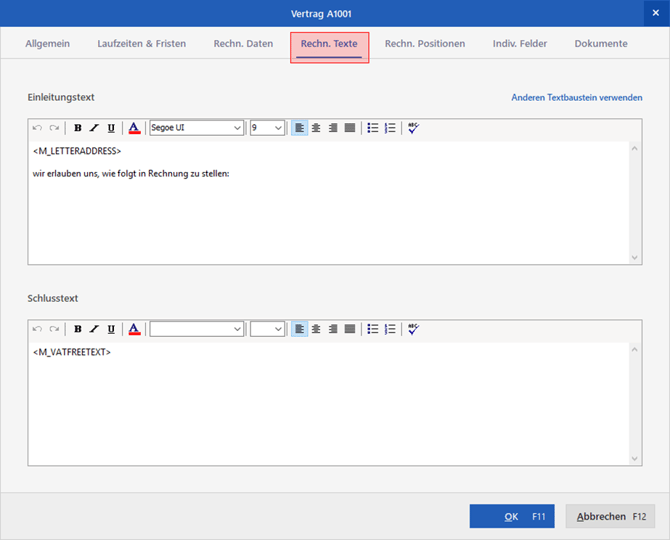Run spell check in Einleitungstext toolbar
The height and width of the screenshot is (540, 670).
point(413,128)
